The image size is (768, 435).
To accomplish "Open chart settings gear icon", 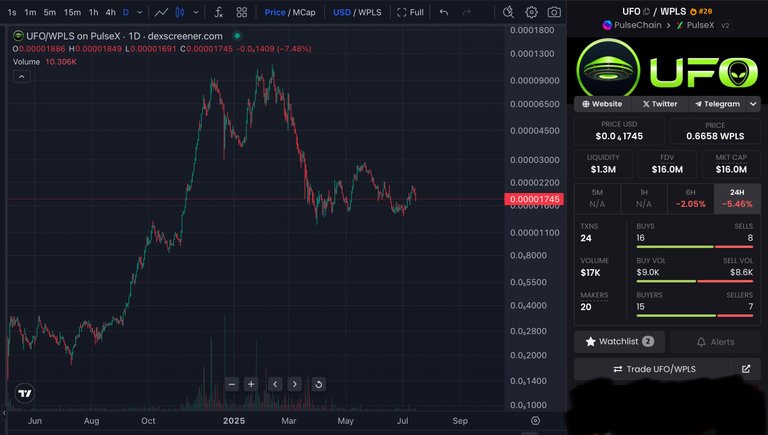I will click(x=531, y=12).
